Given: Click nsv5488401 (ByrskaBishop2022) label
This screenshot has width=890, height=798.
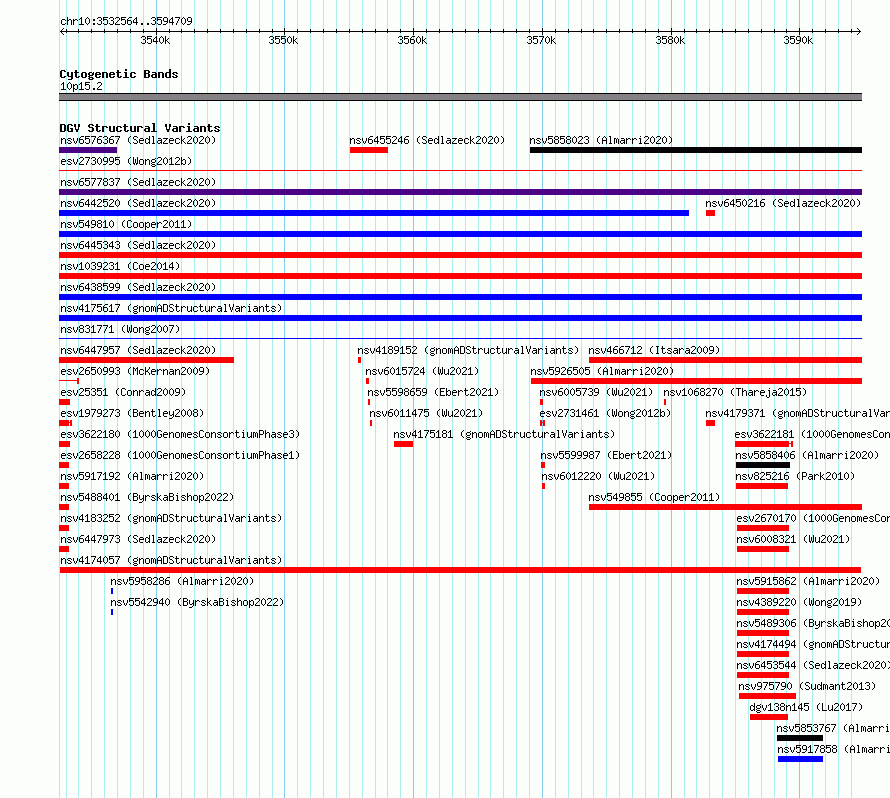Looking at the screenshot, I should point(147,497).
